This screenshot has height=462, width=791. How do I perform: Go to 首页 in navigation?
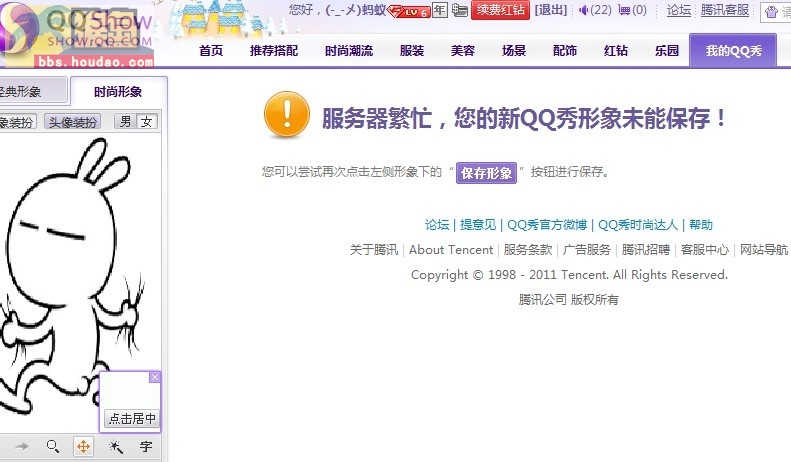click(211, 50)
